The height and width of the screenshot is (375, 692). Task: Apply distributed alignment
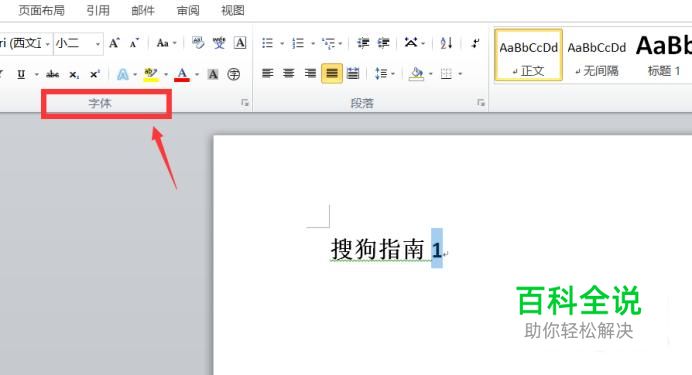(x=353, y=74)
